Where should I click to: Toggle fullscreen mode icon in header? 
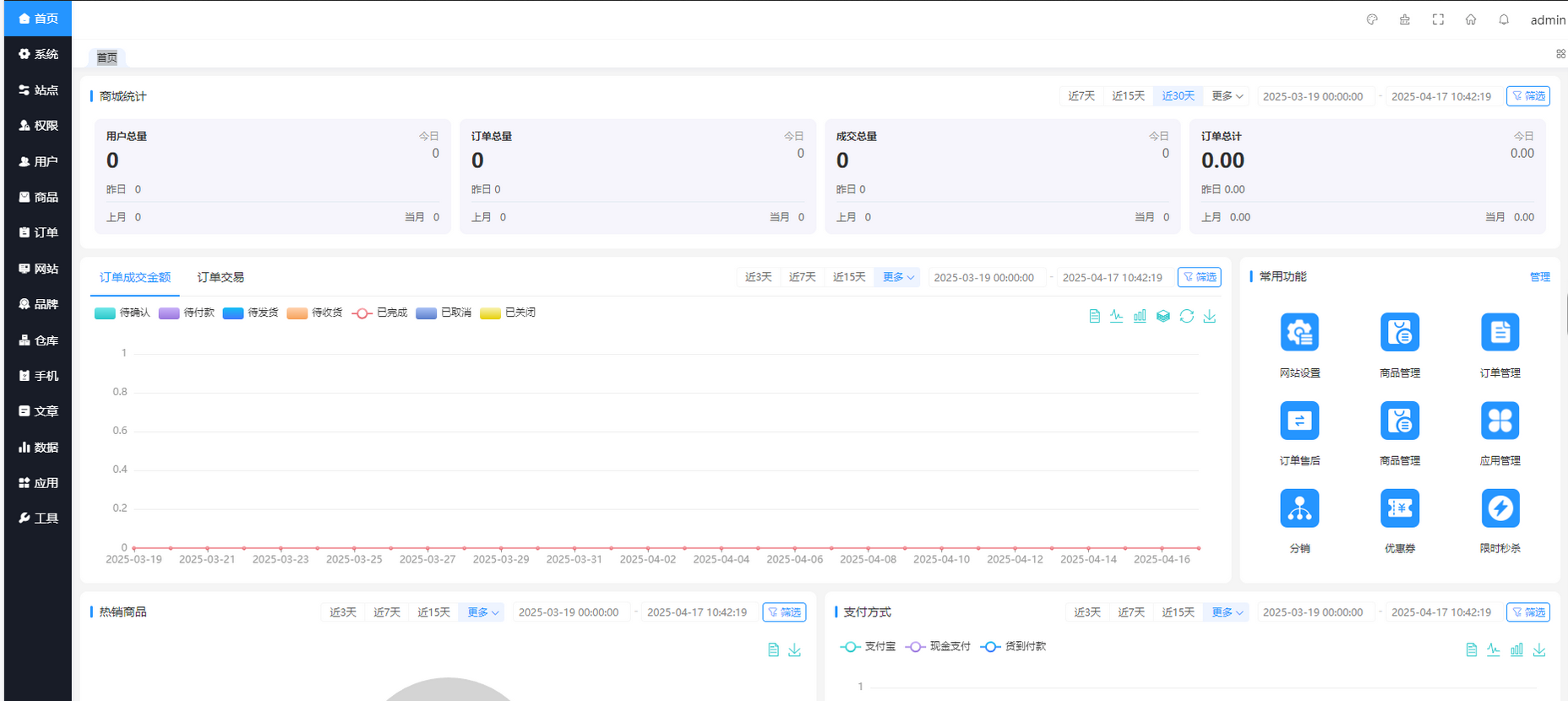pyautogui.click(x=1438, y=19)
